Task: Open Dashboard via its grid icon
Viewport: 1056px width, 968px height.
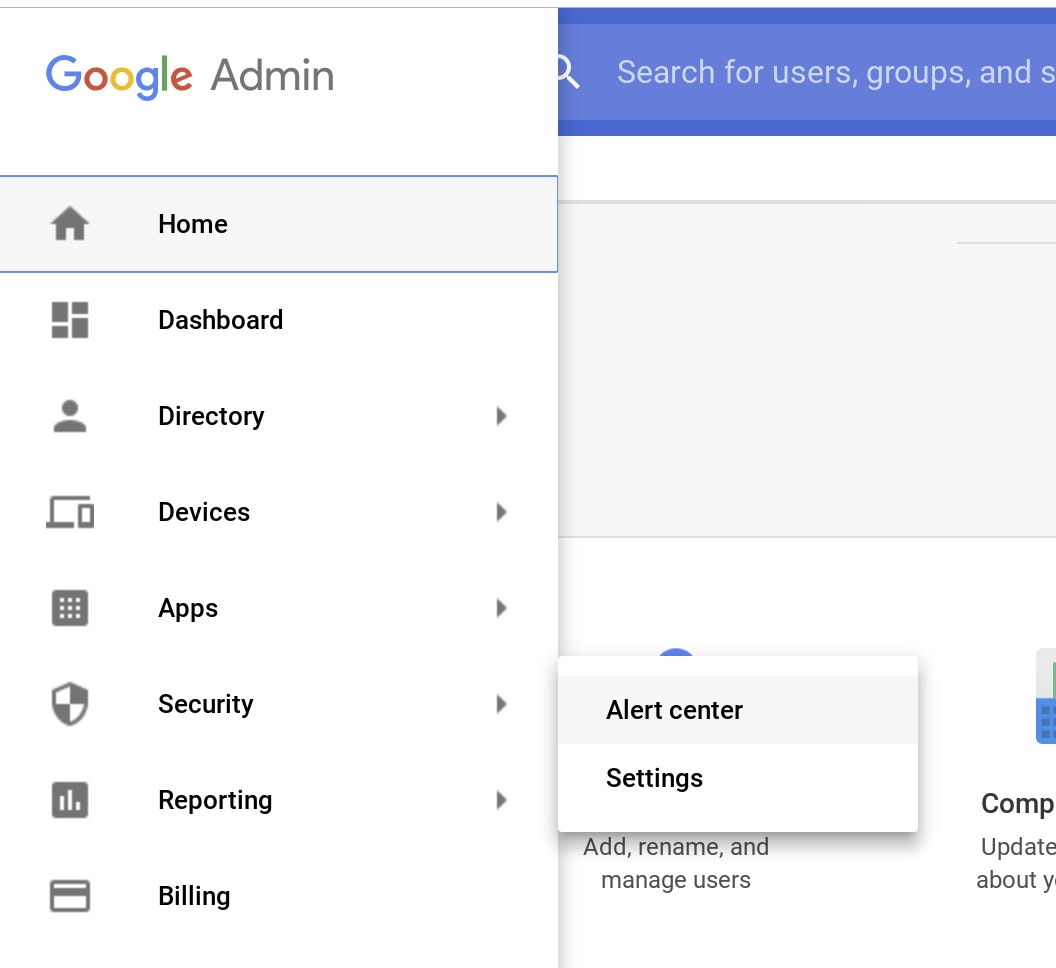Action: pos(70,320)
